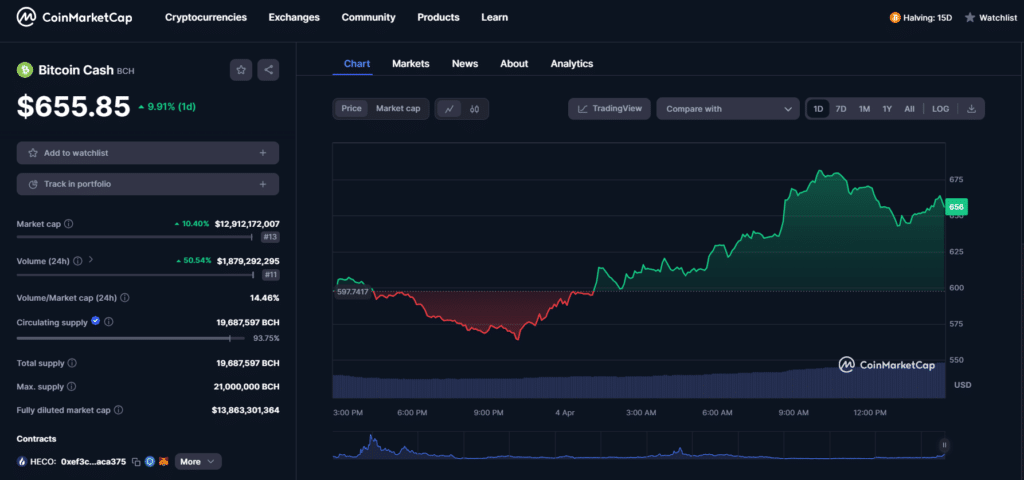Screen dimensions: 1024x480
Task: Open the Community menu
Action: 368,18
